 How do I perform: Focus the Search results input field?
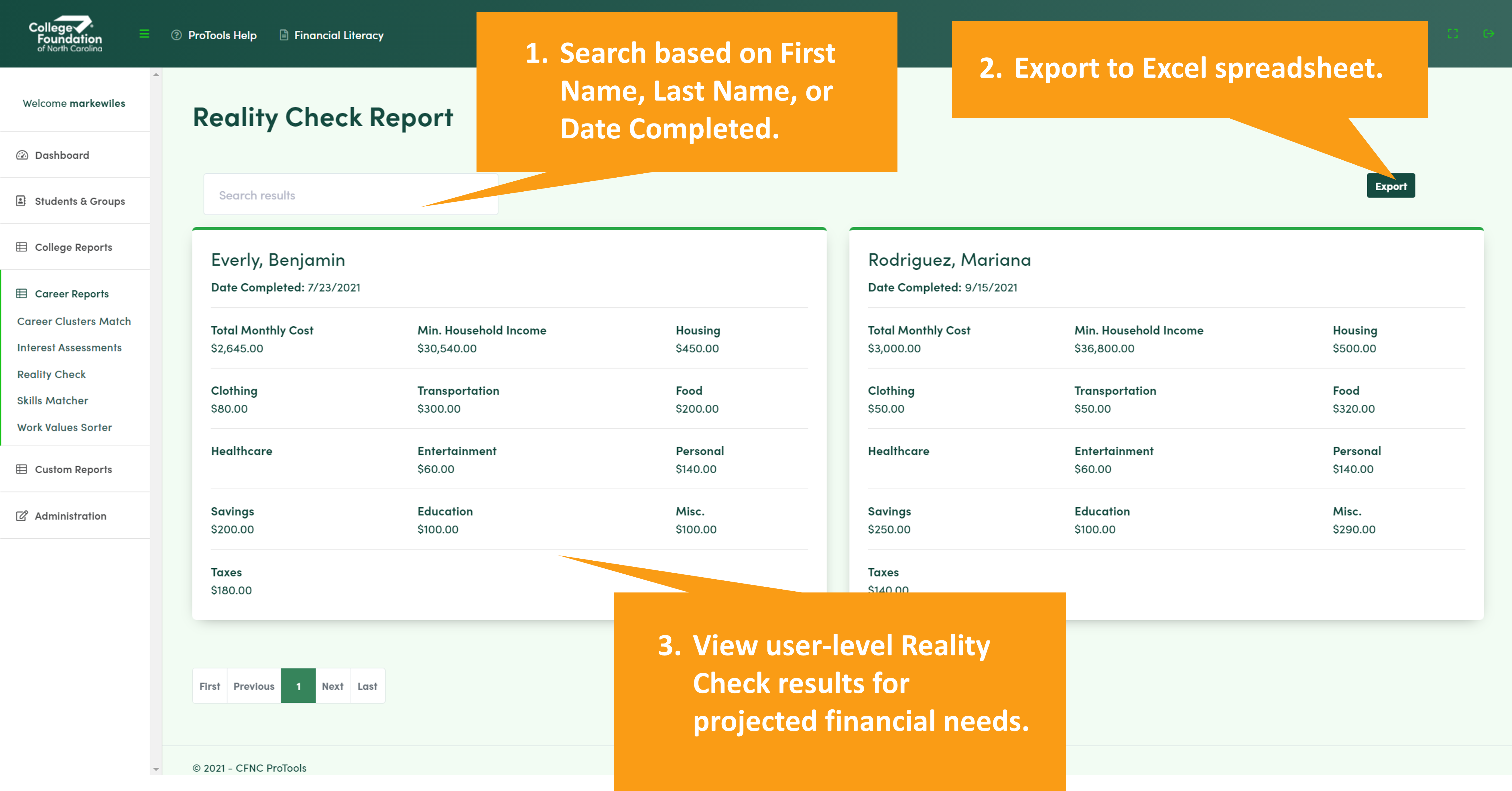coord(351,194)
